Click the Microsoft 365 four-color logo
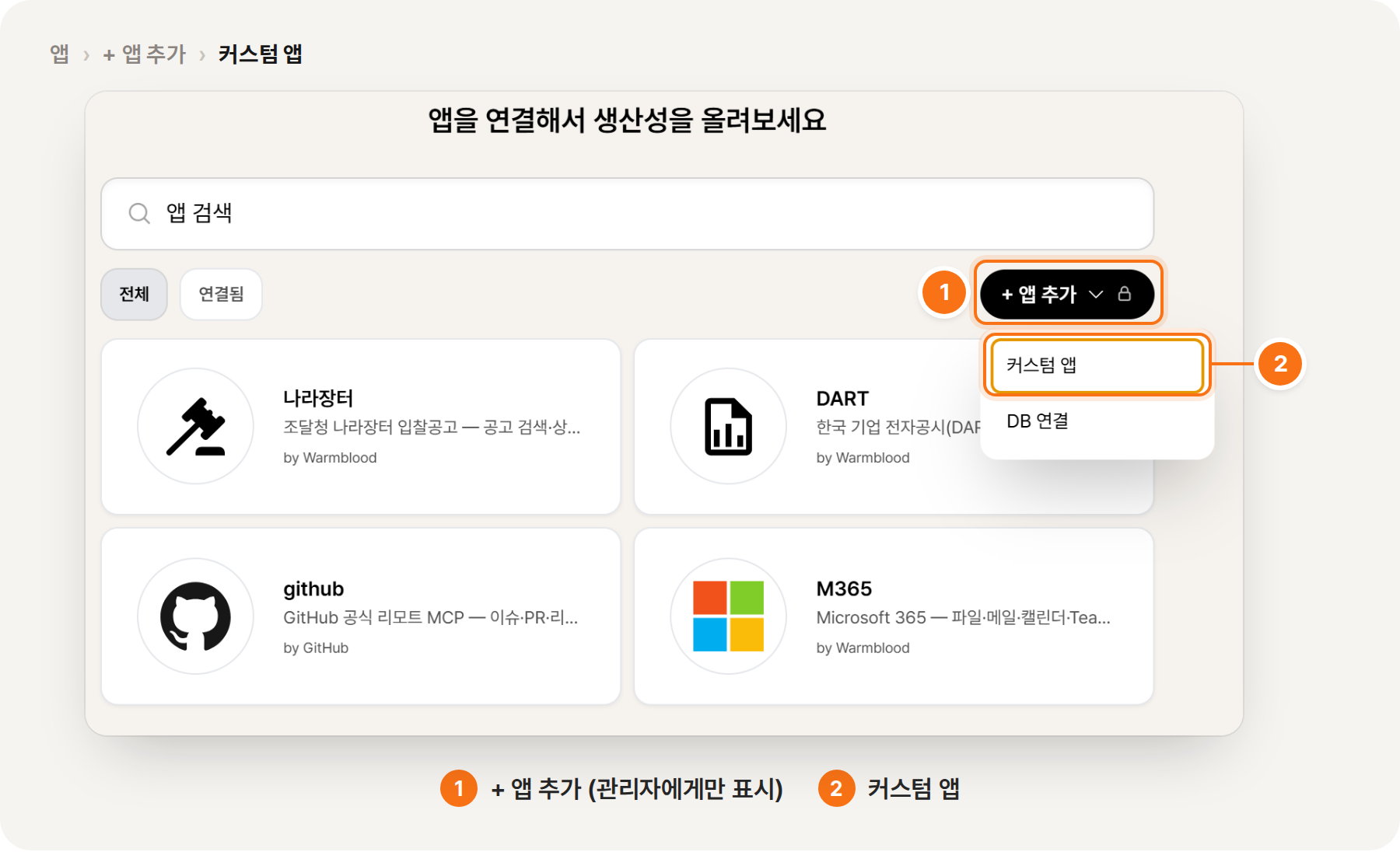The width and height of the screenshot is (1400, 852). point(728,616)
